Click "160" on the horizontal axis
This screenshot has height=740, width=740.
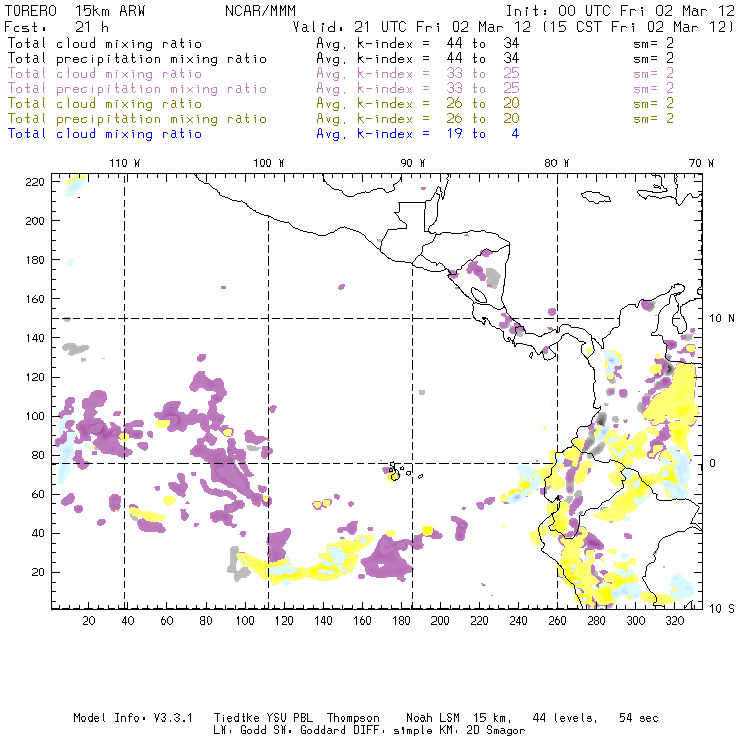(362, 621)
